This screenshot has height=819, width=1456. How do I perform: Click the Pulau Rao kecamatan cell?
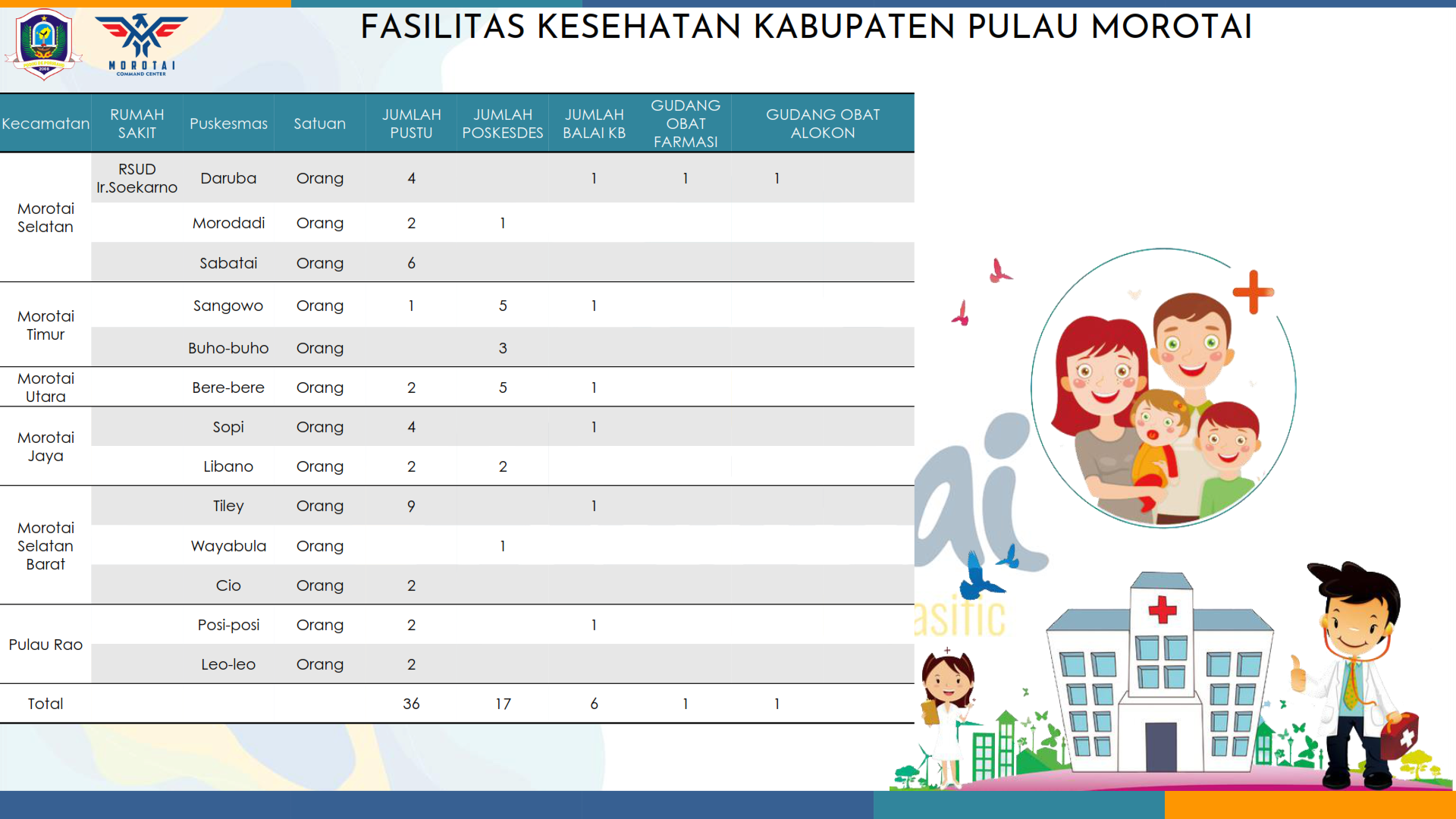pyautogui.click(x=45, y=645)
